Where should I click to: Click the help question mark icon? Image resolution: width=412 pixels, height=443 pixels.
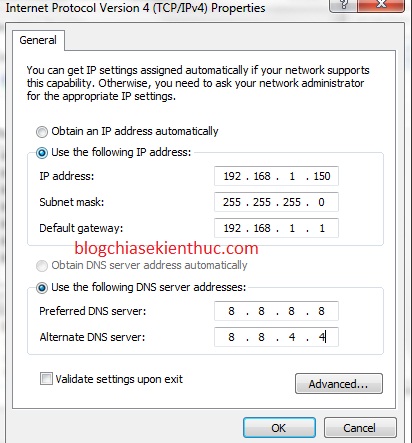coord(343,5)
